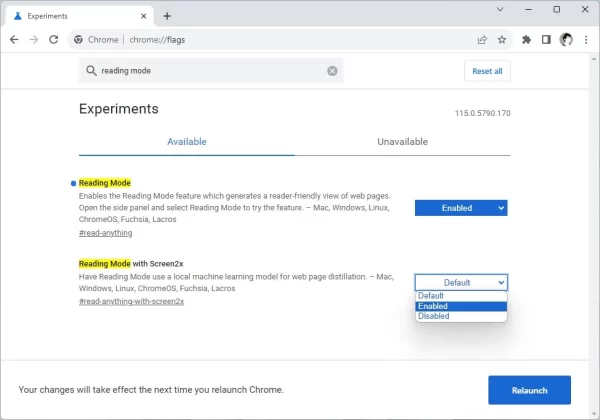The width and height of the screenshot is (600, 420).
Task: Click the page scrollbar down arrow
Action: coord(594,414)
